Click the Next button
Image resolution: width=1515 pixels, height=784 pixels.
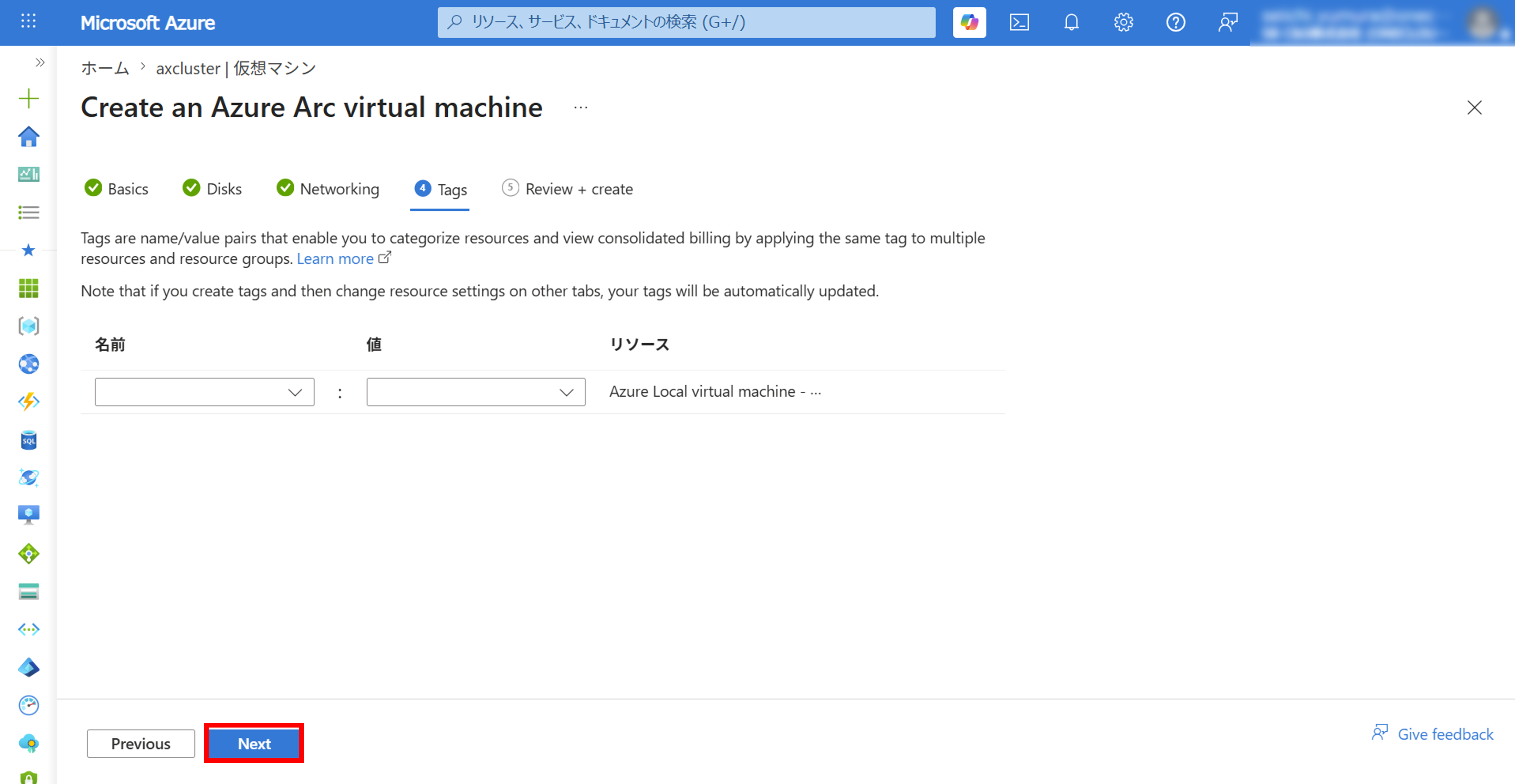[254, 743]
